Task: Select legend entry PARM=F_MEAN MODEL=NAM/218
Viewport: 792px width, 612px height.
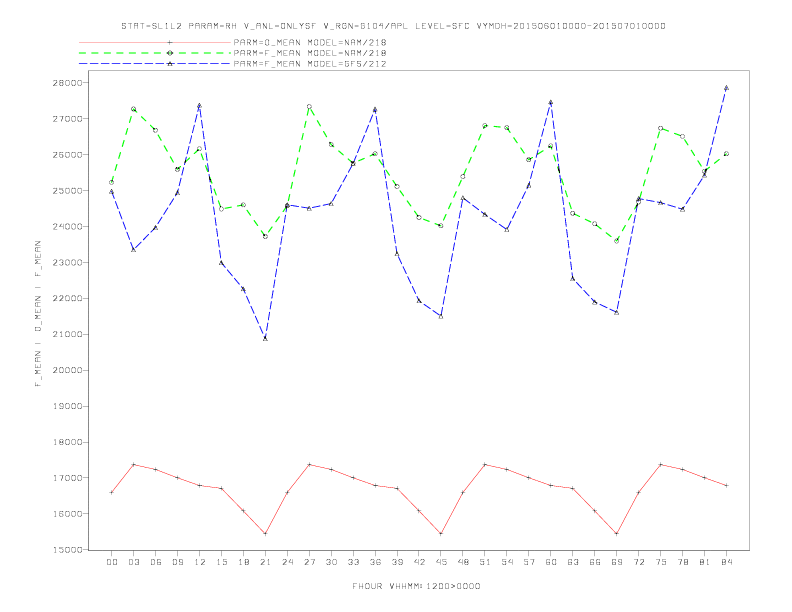Action: (310, 53)
